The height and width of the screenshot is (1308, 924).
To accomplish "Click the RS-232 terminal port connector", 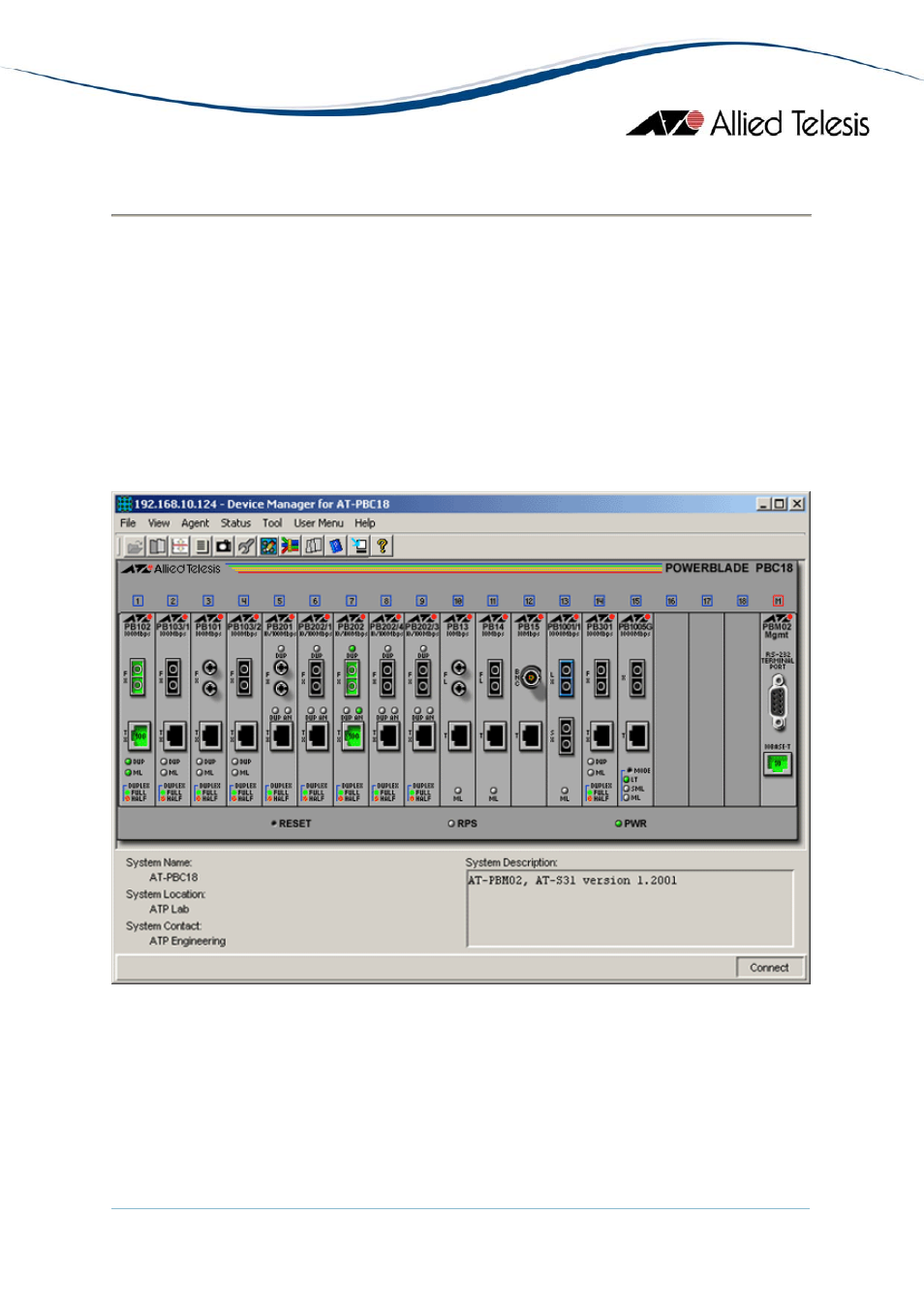I will (x=778, y=703).
